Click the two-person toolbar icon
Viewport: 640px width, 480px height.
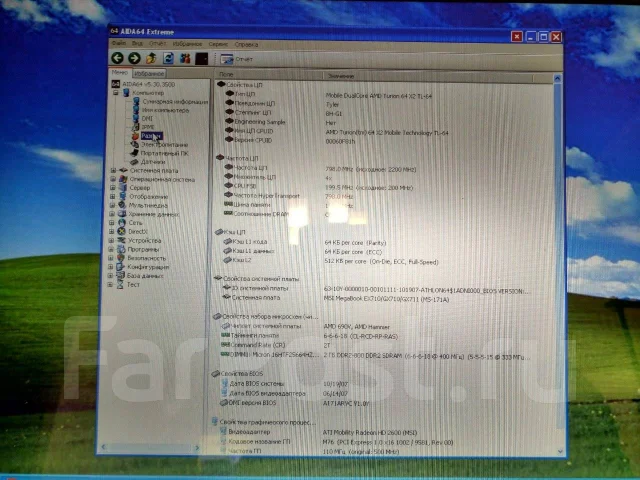click(185, 58)
